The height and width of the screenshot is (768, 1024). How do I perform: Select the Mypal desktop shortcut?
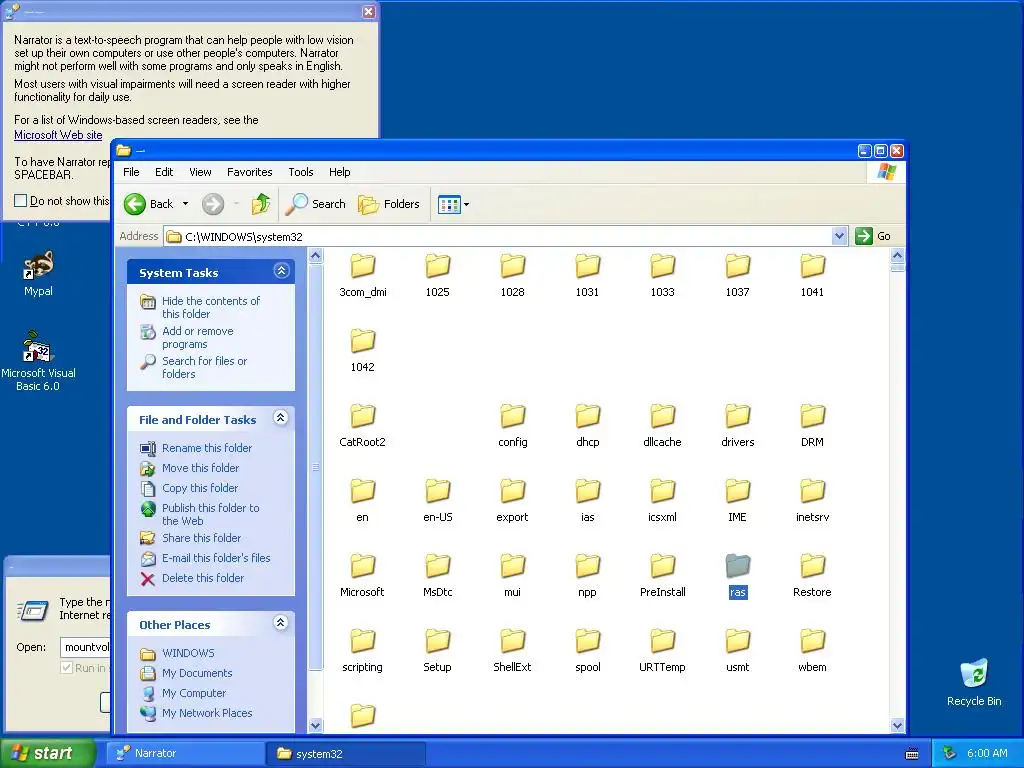(x=39, y=274)
